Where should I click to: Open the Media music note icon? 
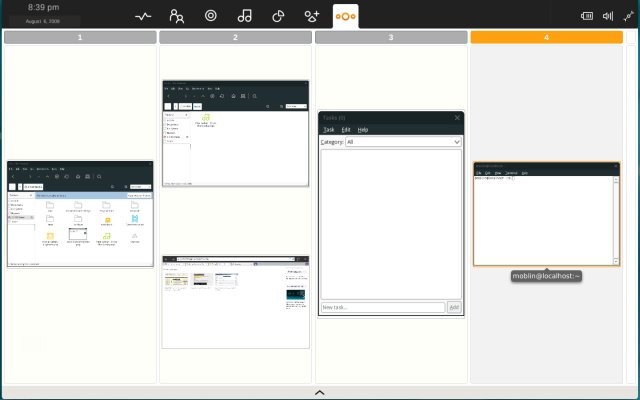coord(244,16)
